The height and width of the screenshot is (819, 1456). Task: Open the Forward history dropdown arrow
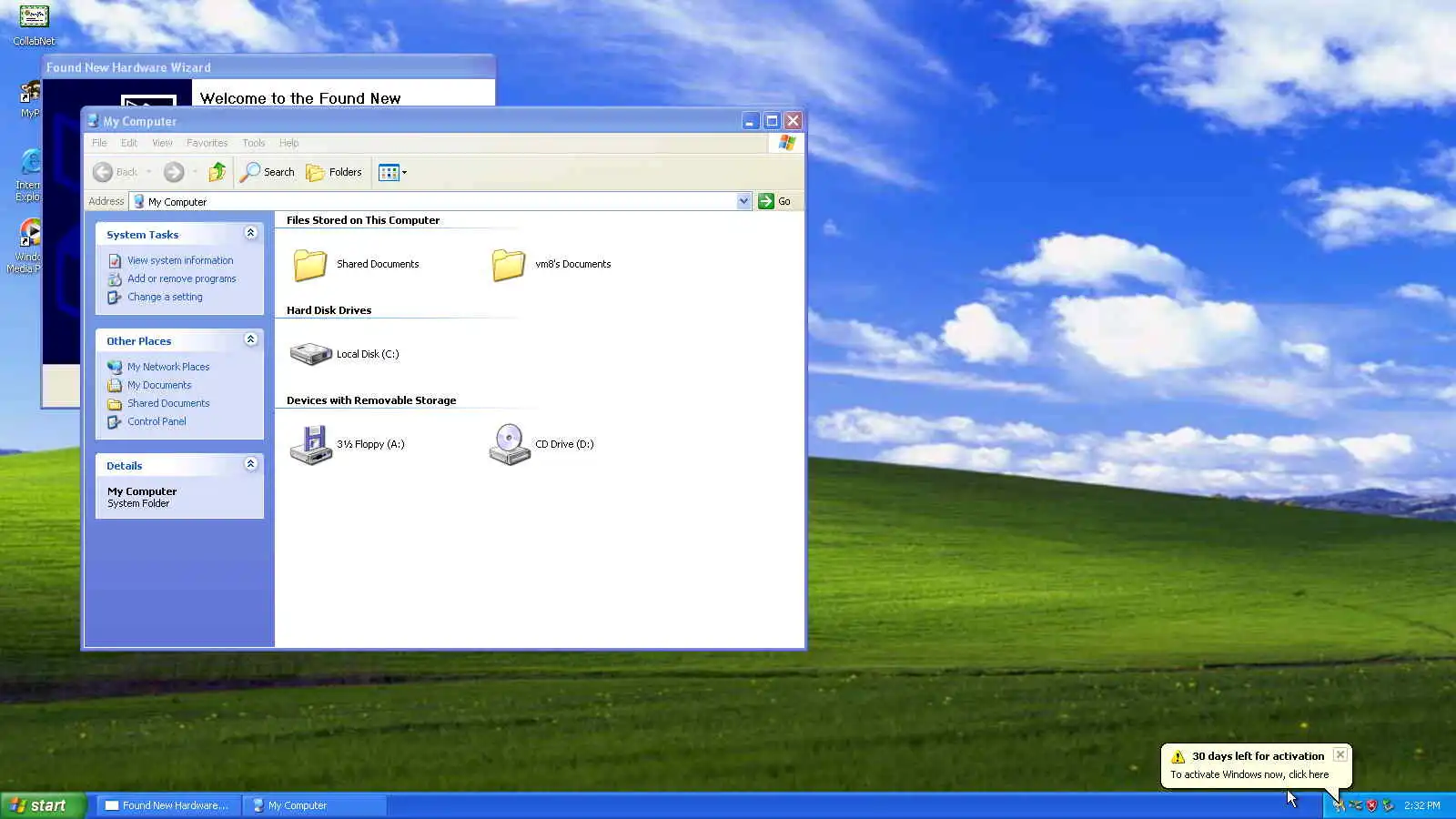click(195, 172)
